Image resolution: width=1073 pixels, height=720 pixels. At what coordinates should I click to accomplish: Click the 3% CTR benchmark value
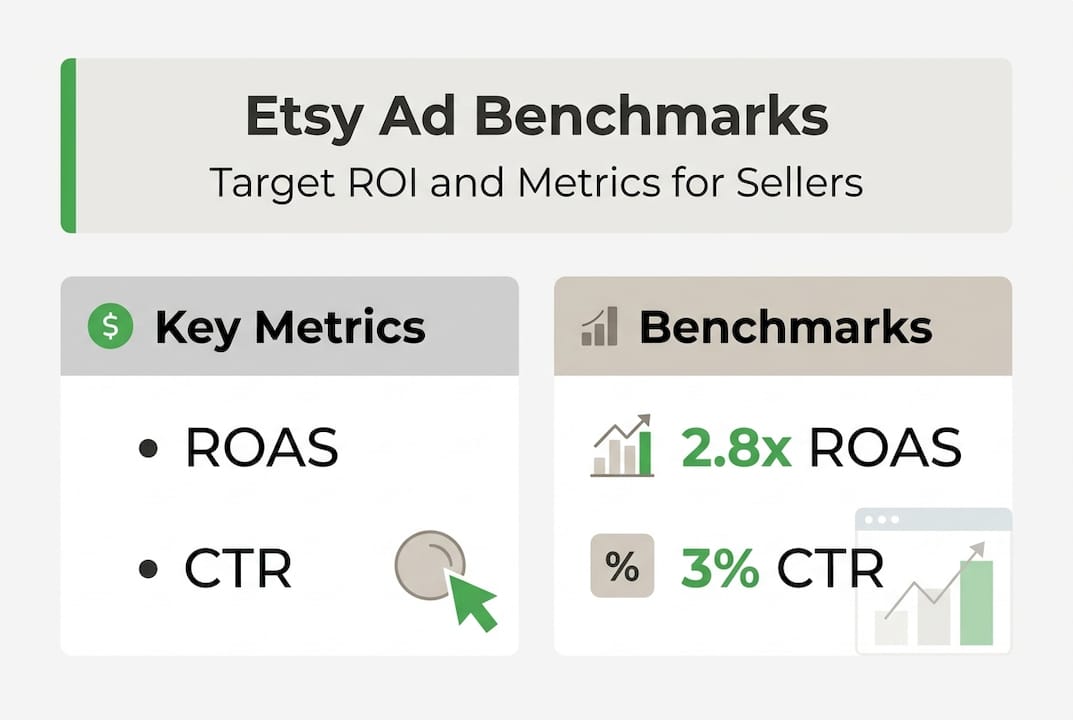click(x=782, y=569)
